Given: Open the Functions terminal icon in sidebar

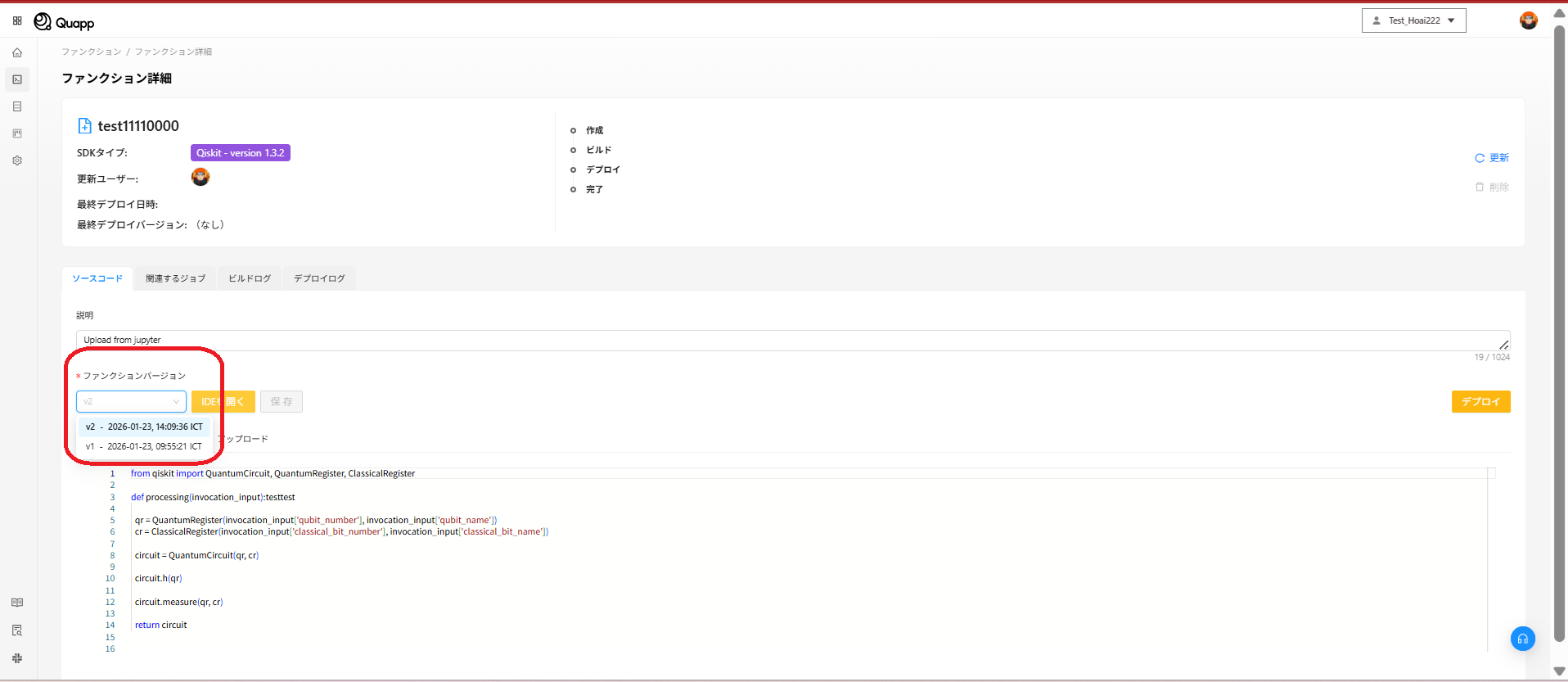Looking at the screenshot, I should pos(17,79).
